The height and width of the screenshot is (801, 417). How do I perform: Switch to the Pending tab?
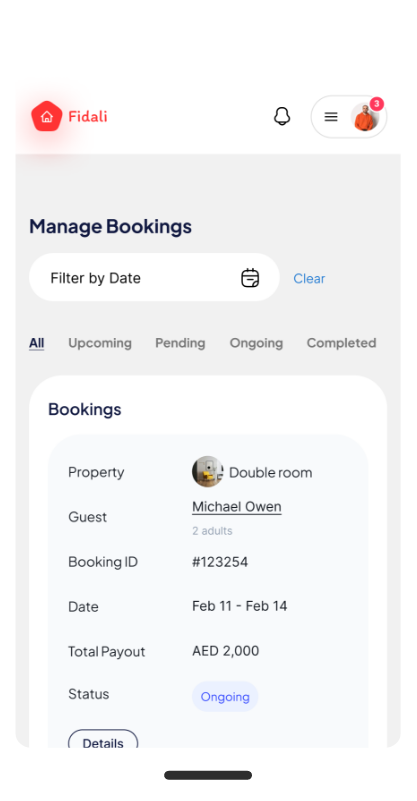coord(180,343)
